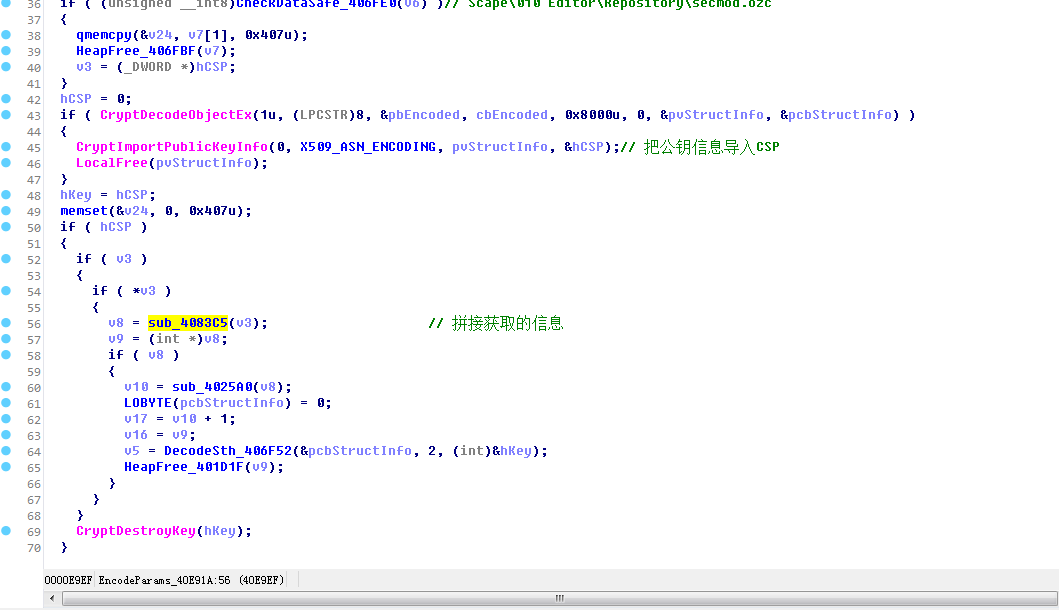This screenshot has height=610, width=1059.
Task: Toggle breakpoint dot on line 48
Action: (6, 195)
